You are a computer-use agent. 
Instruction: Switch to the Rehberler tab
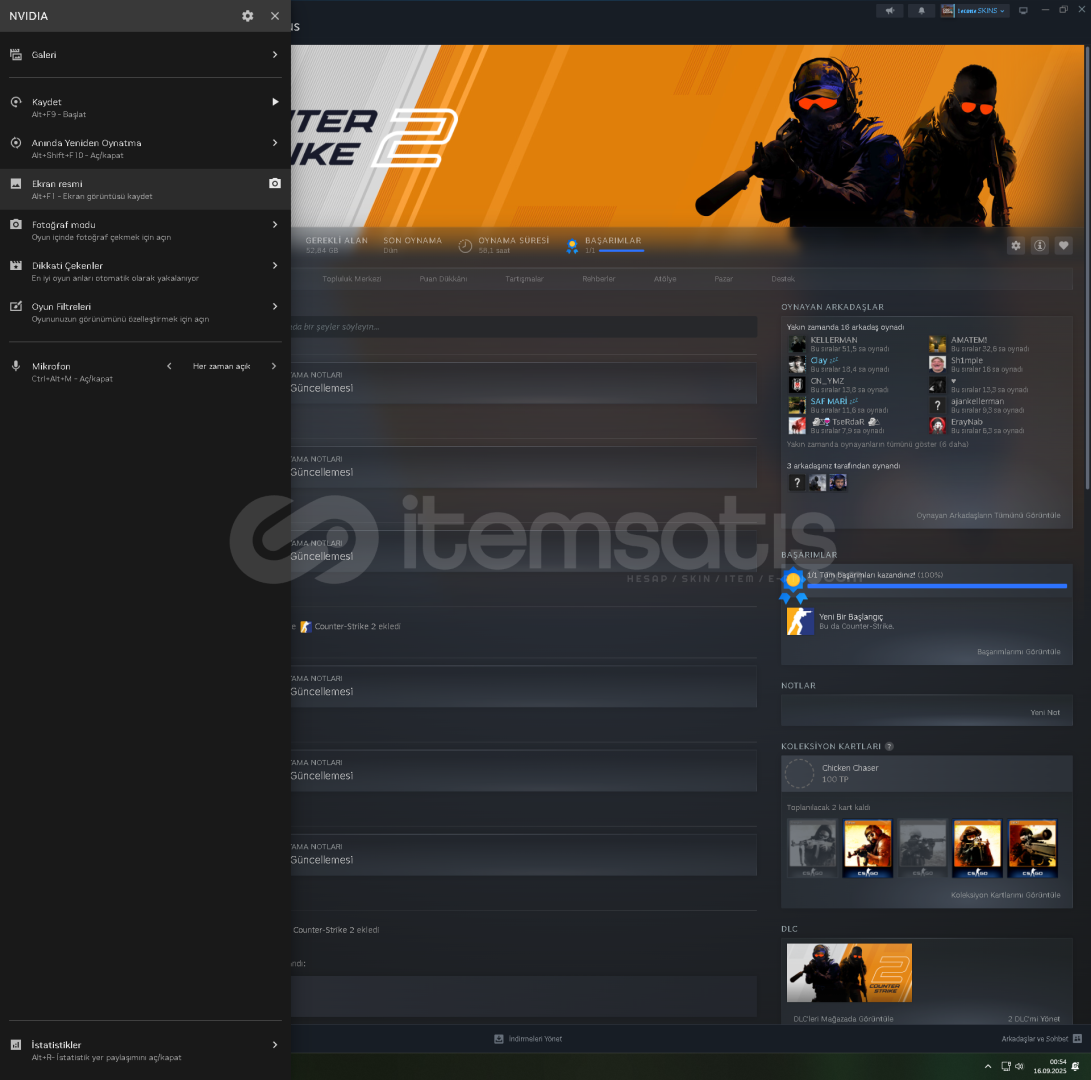pos(598,279)
